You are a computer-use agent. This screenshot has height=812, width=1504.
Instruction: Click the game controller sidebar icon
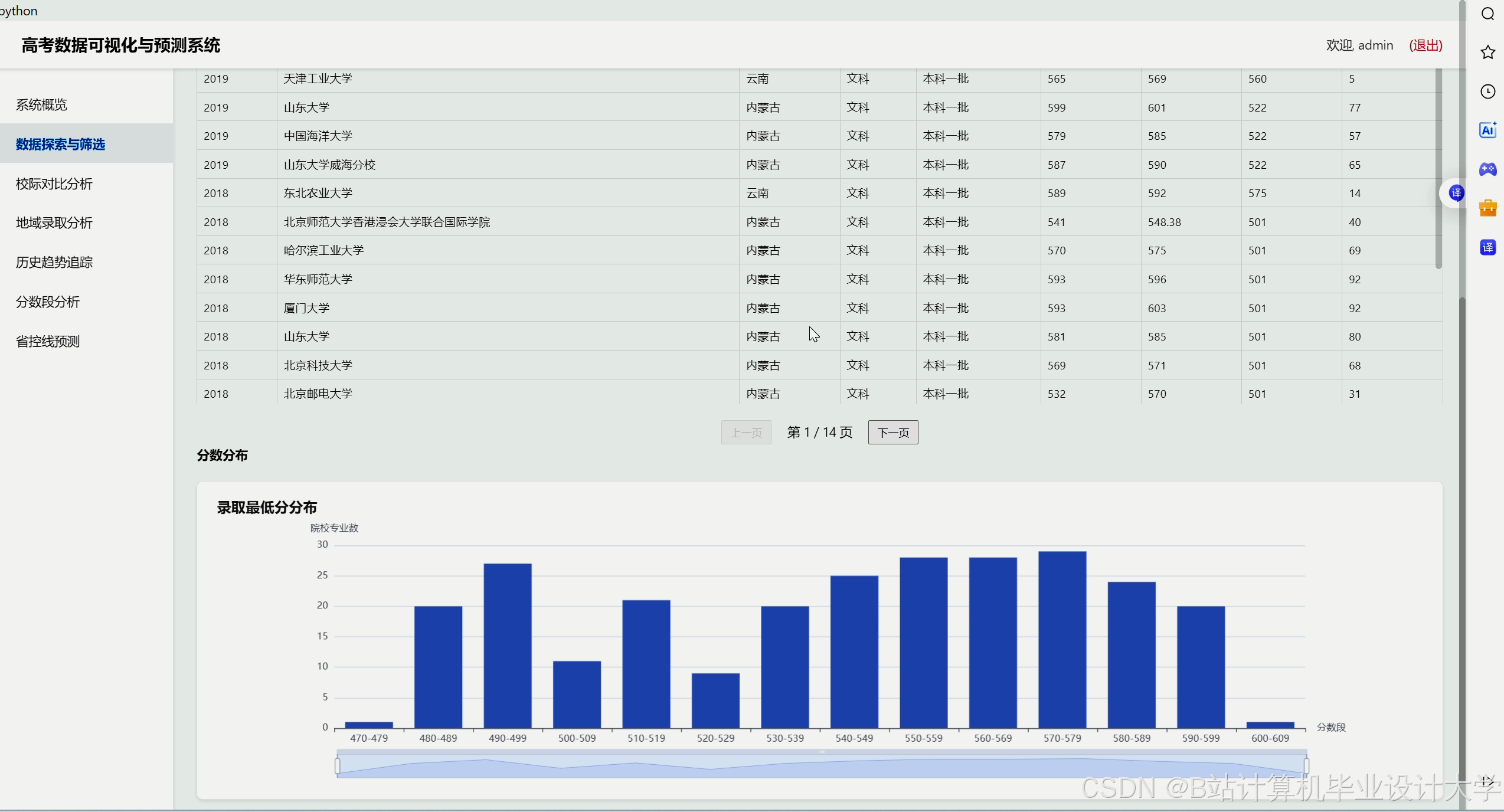(1487, 169)
